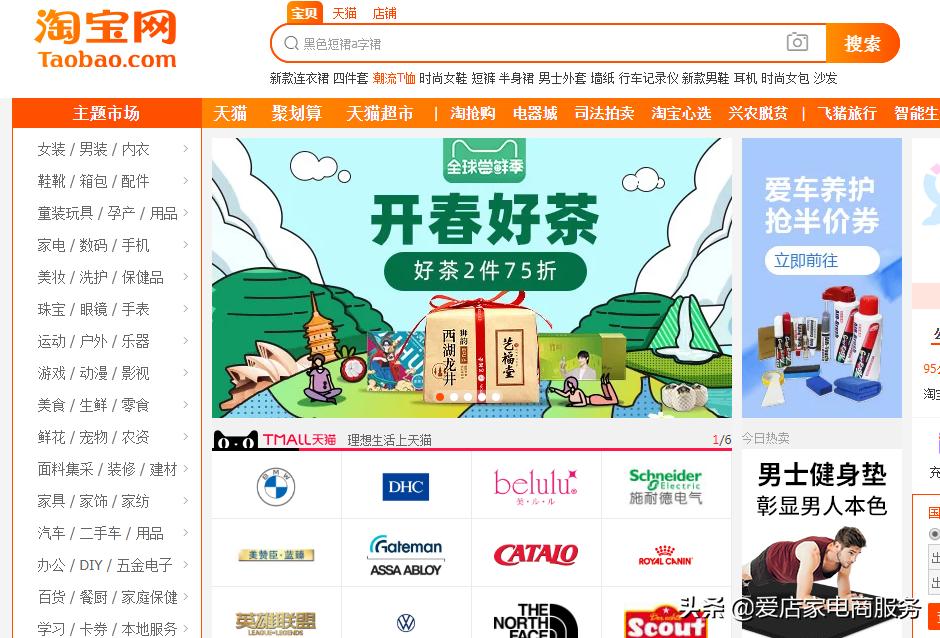Open 聚划算 in the navigation bar
The height and width of the screenshot is (638, 940).
click(x=297, y=113)
